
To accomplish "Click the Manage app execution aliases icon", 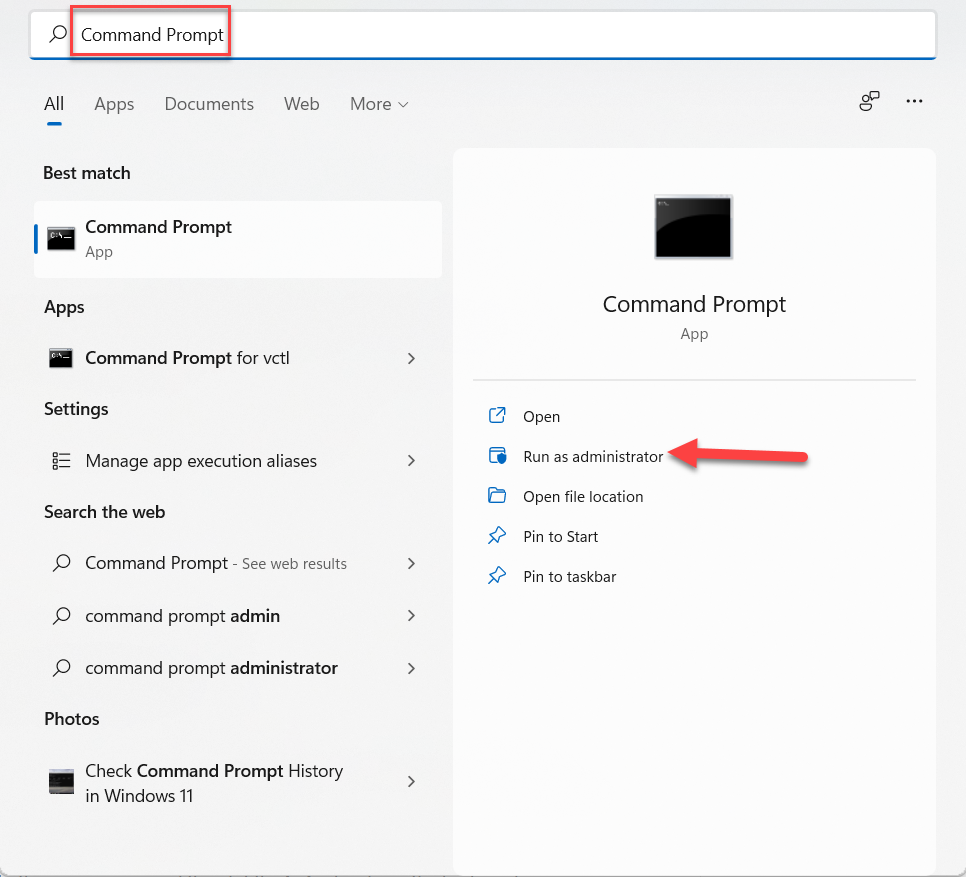I will pyautogui.click(x=61, y=461).
